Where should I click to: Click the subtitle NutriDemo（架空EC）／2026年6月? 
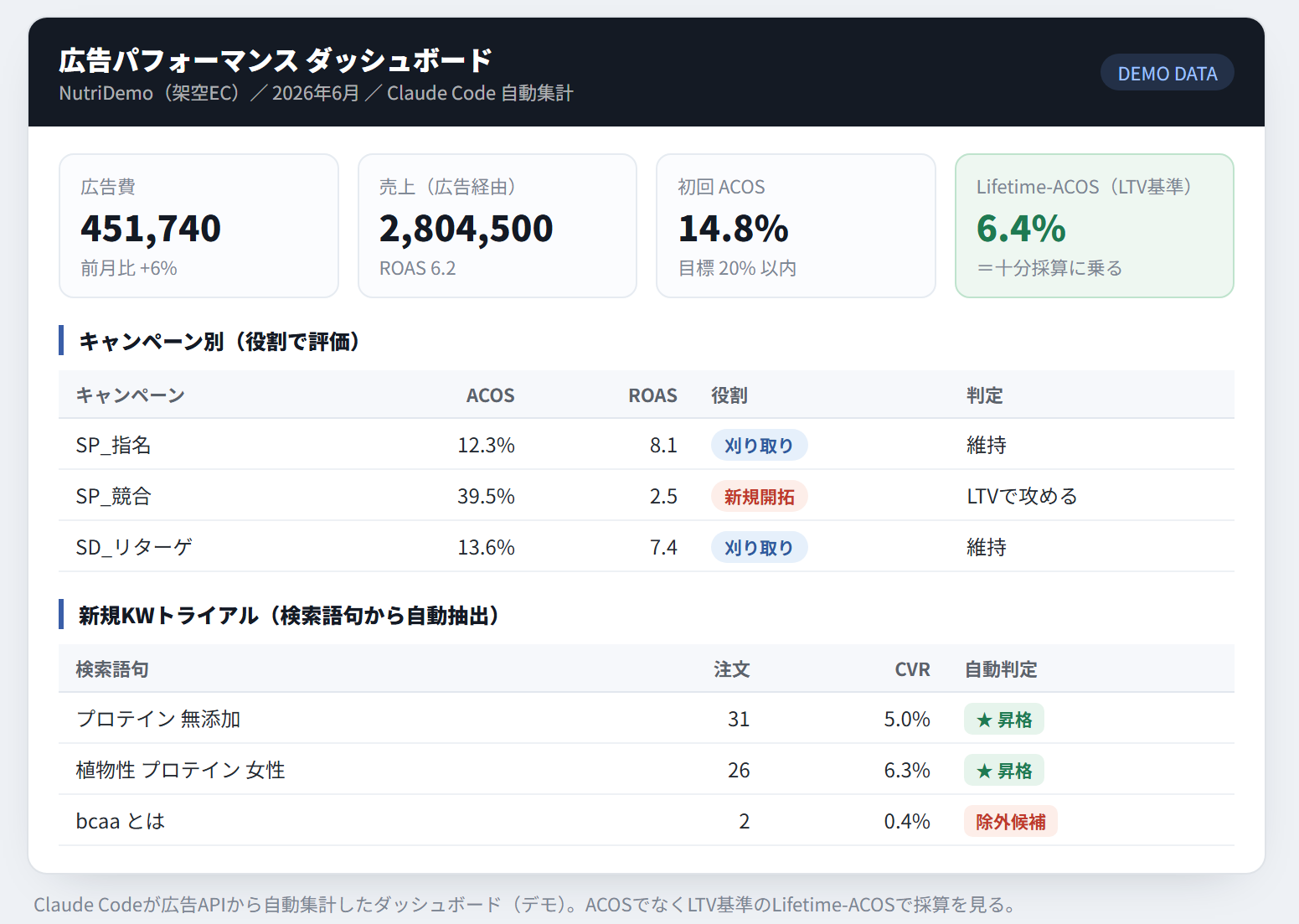(209, 93)
